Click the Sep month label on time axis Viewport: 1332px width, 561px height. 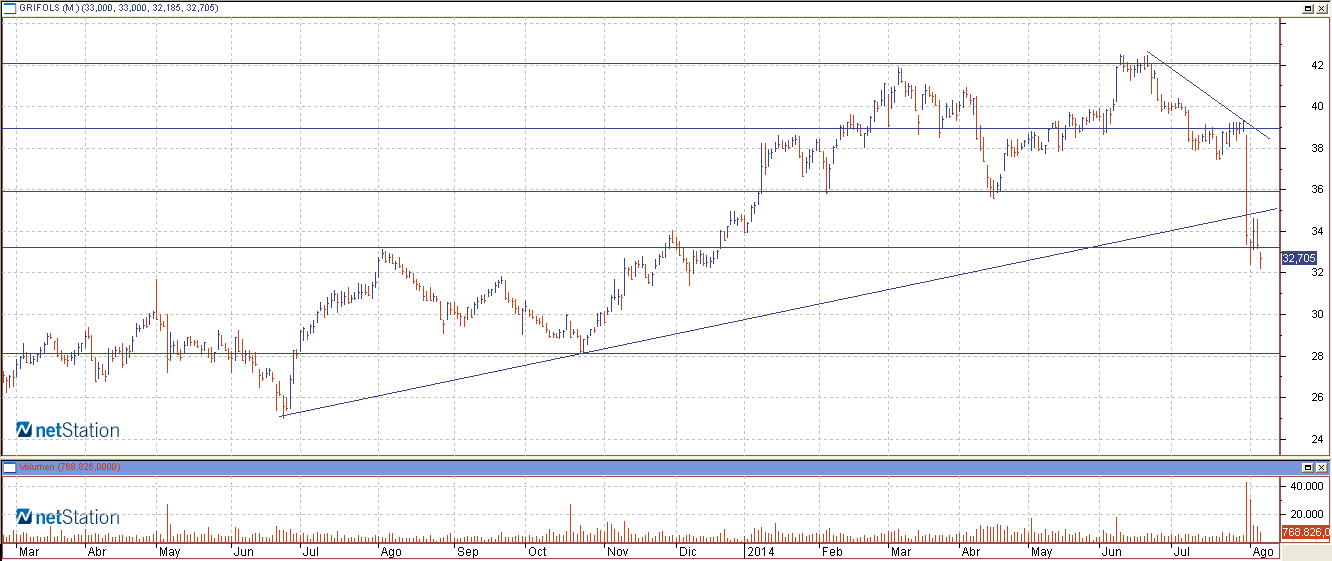468,551
